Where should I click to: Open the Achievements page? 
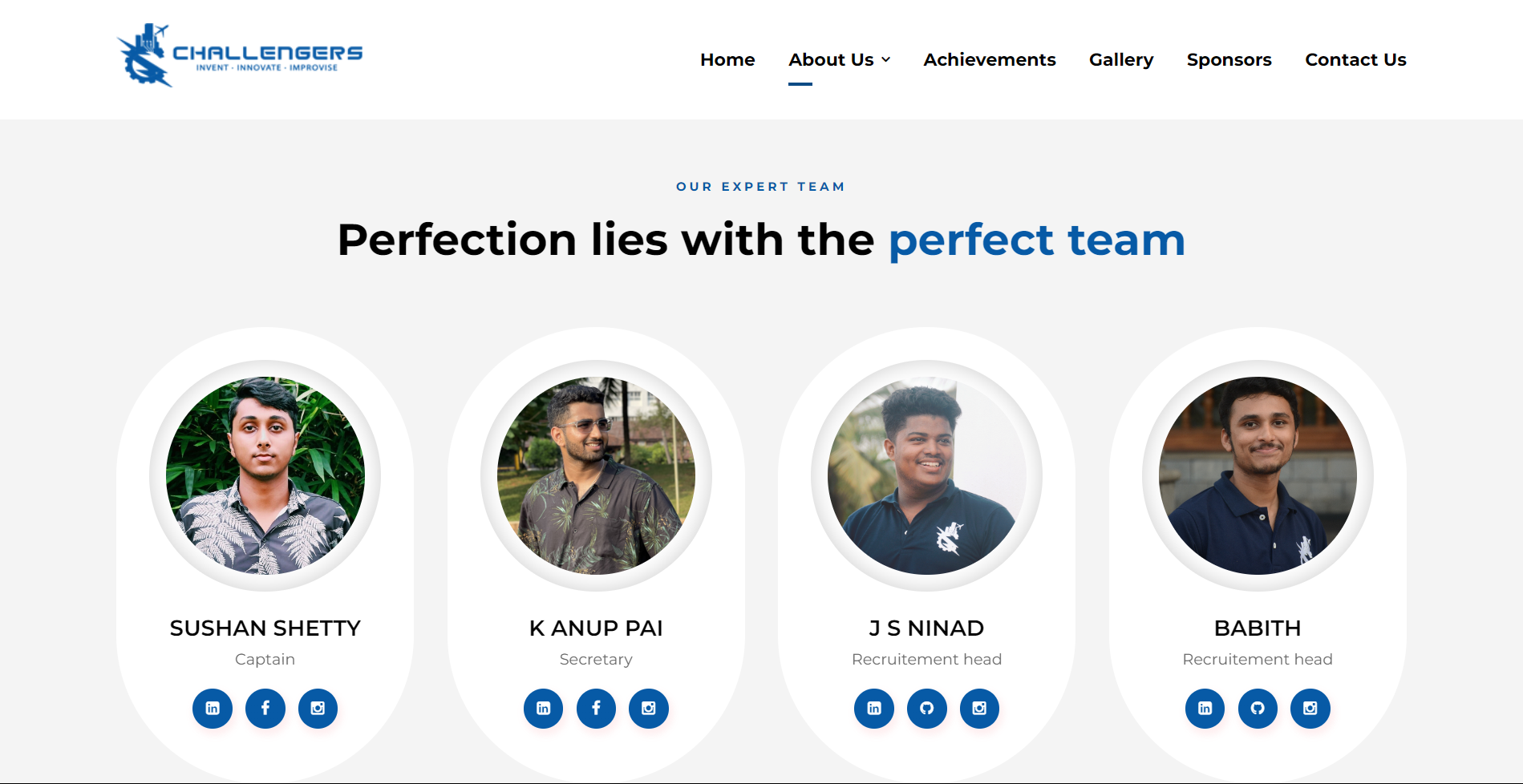(x=989, y=60)
